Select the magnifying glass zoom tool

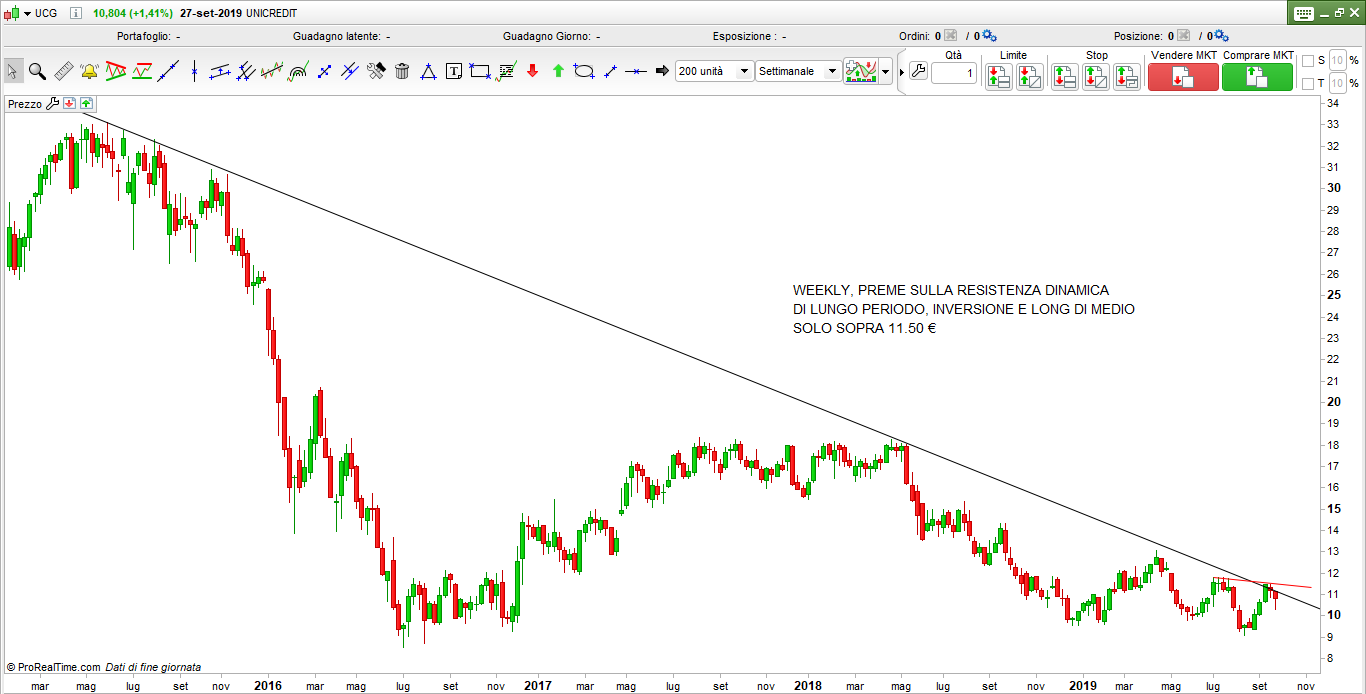tap(37, 71)
